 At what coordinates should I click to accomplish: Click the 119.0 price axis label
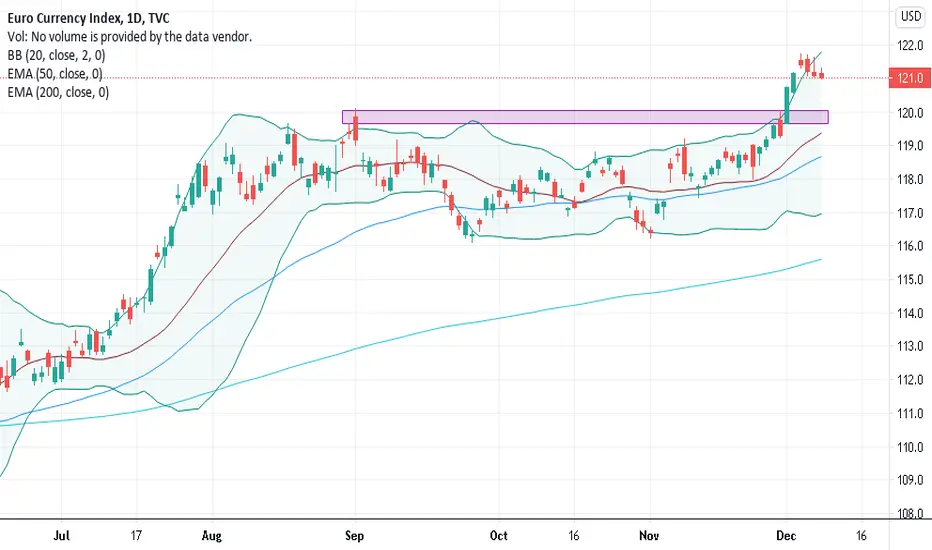[x=910, y=146]
